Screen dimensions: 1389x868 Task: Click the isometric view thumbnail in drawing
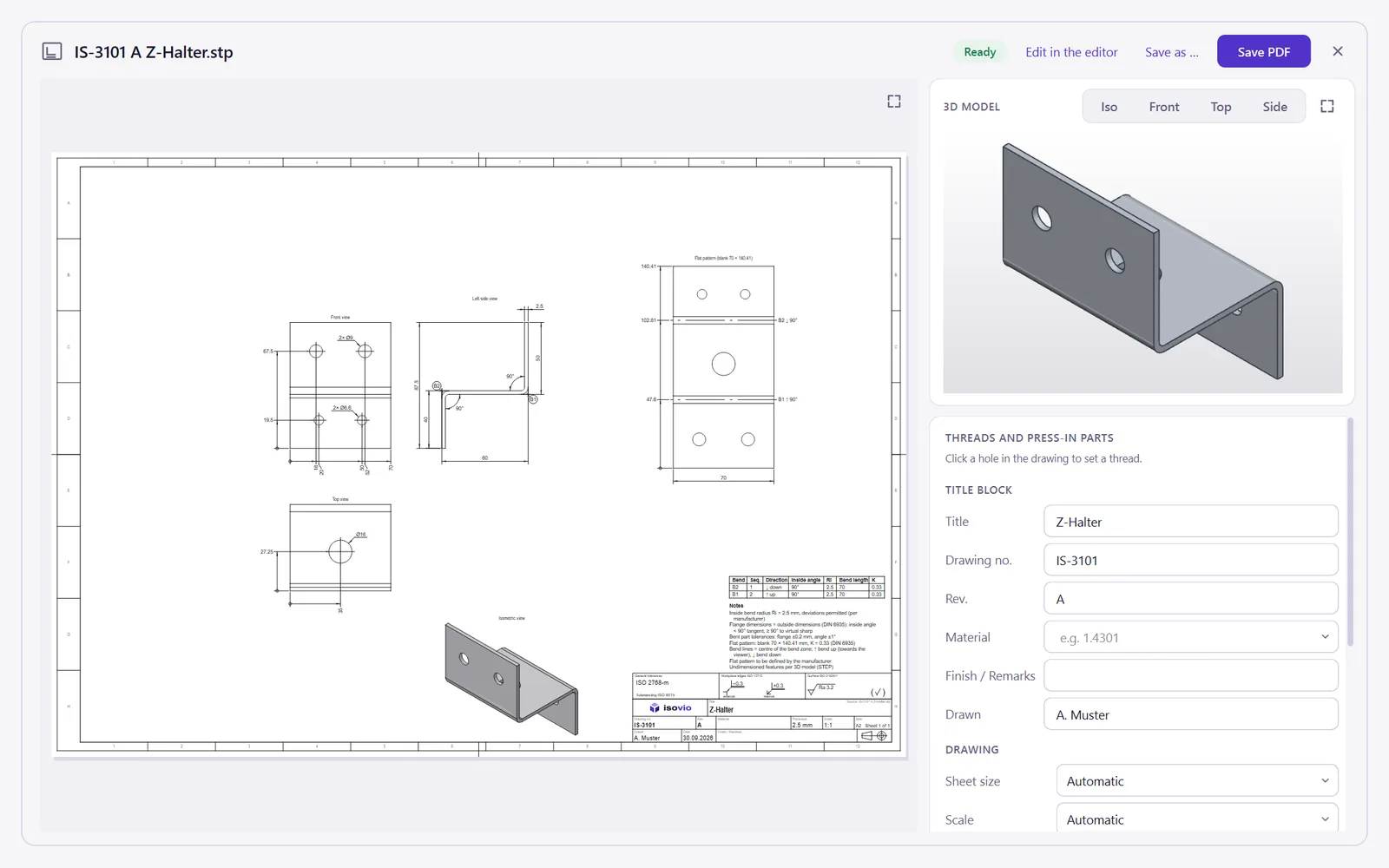(x=511, y=679)
